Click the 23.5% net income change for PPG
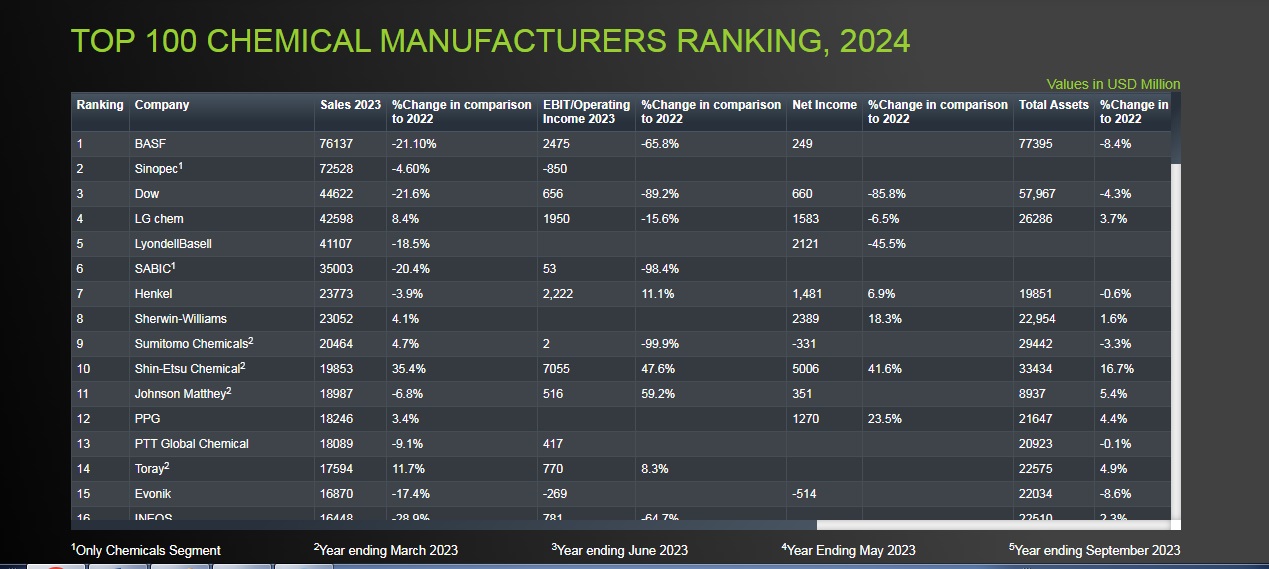 (885, 419)
